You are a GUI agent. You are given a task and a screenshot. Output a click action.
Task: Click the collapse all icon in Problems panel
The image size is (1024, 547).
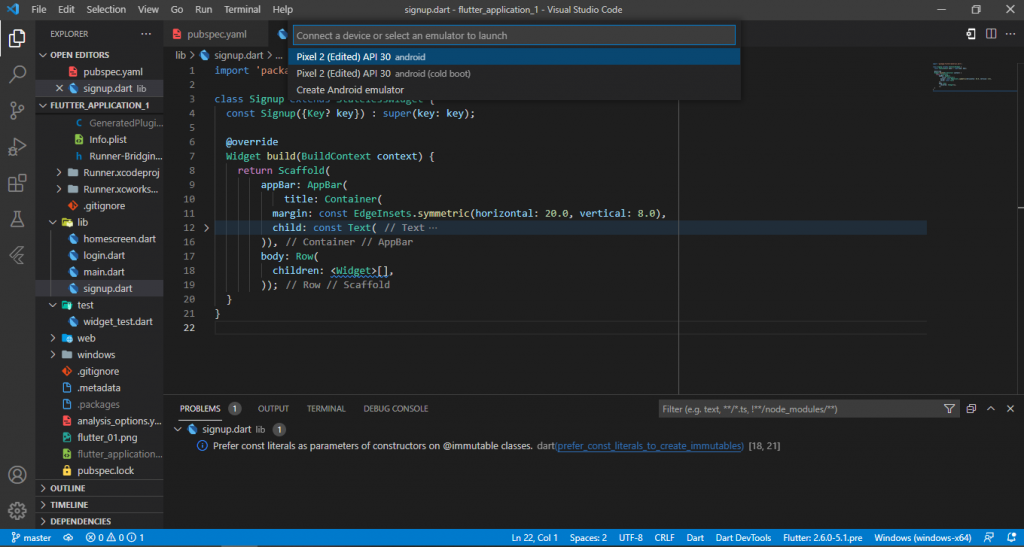(x=971, y=409)
